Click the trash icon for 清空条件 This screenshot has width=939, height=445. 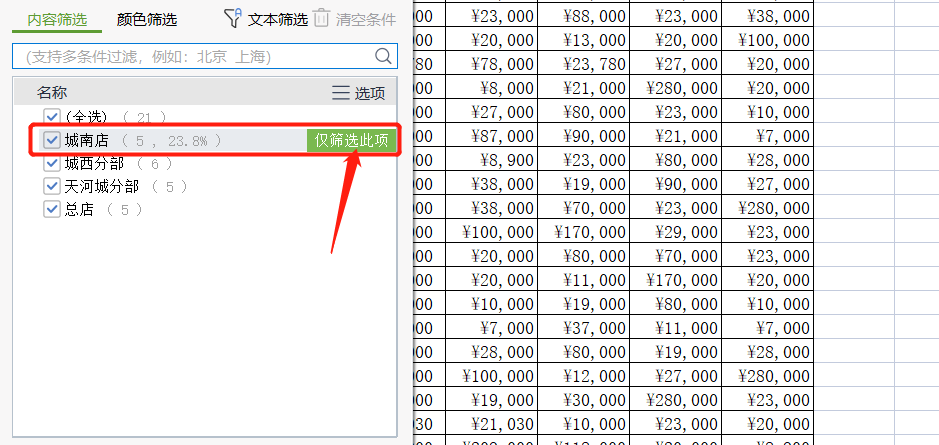[322, 18]
